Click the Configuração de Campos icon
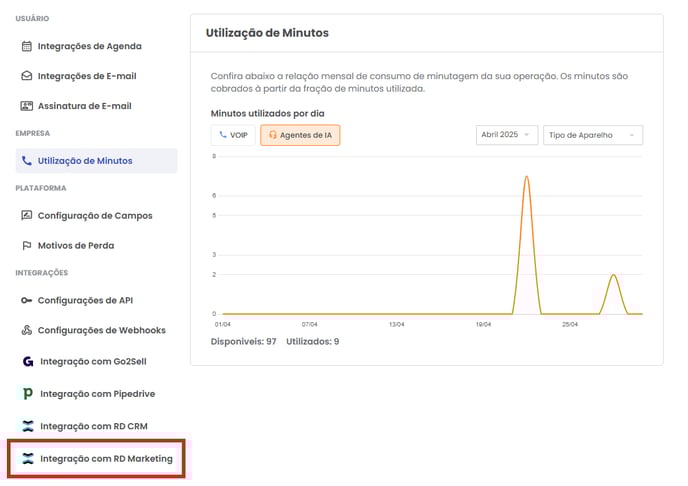Image resolution: width=688 pixels, height=486 pixels. (27, 216)
